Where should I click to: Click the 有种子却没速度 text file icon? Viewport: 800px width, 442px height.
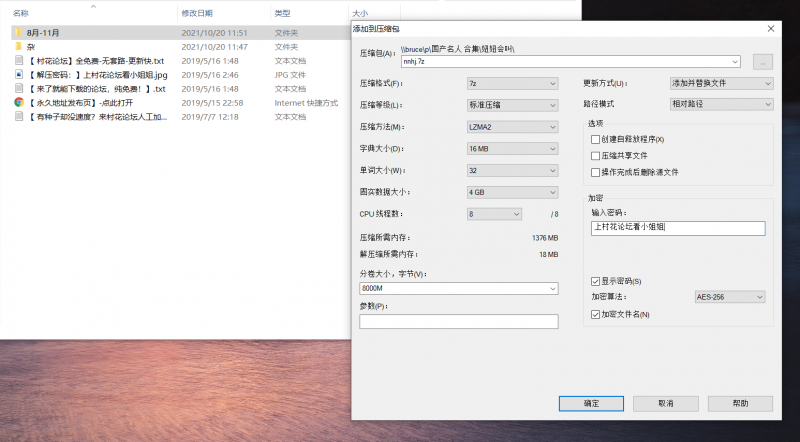click(x=18, y=116)
